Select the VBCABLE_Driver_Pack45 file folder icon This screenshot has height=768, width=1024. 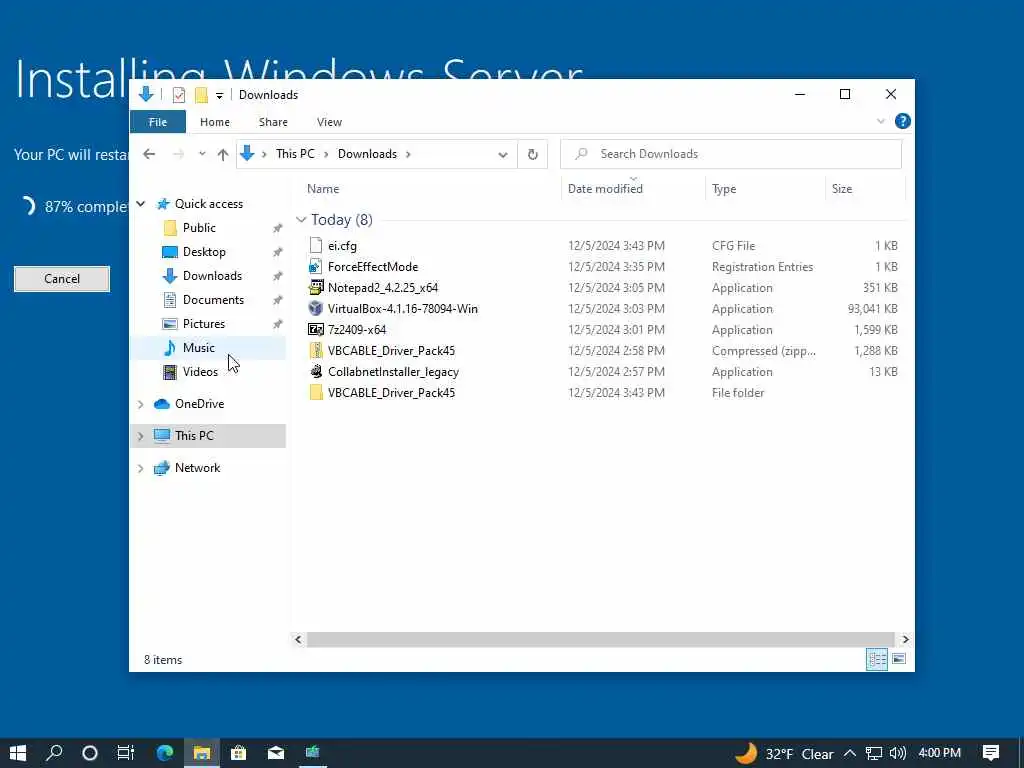click(316, 392)
